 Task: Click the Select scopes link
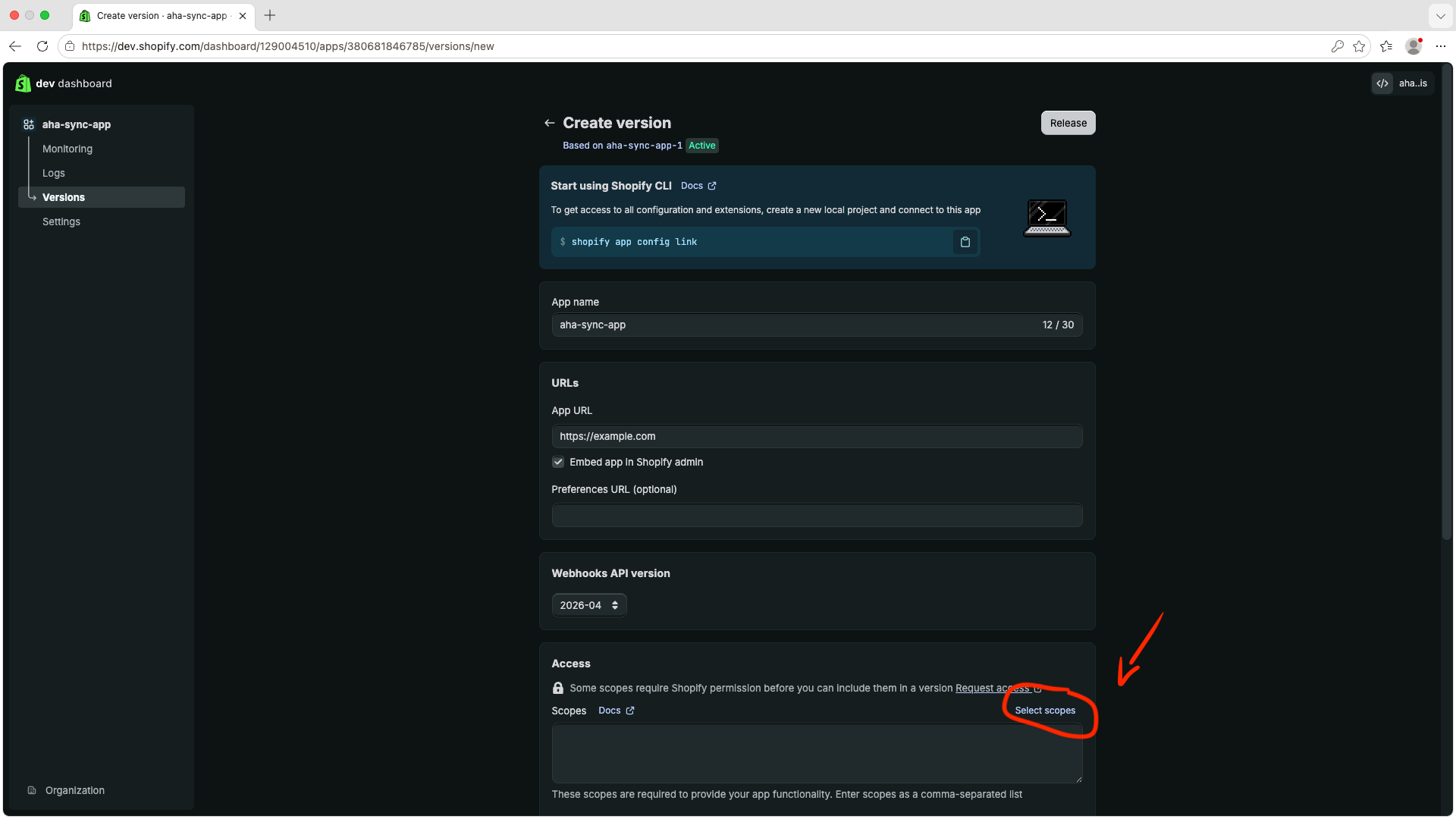click(x=1045, y=711)
